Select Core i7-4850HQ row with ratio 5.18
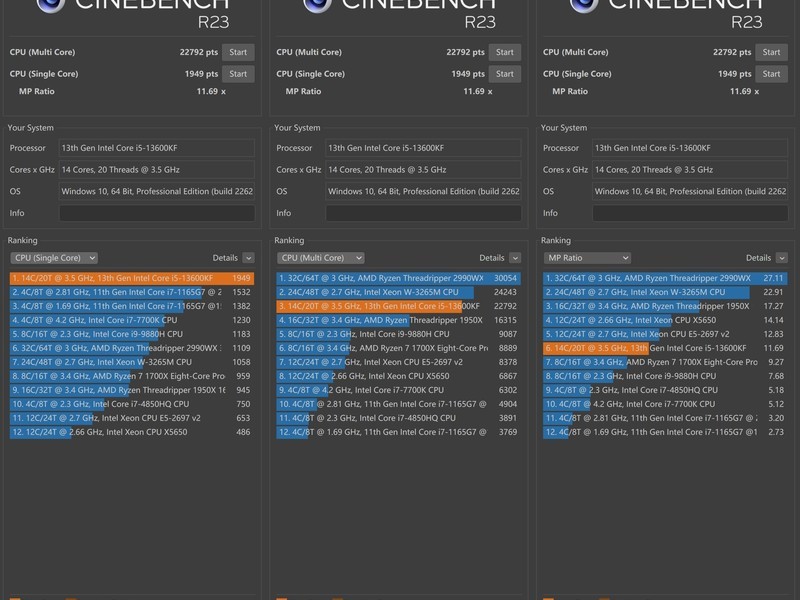The height and width of the screenshot is (600, 800). 665,390
